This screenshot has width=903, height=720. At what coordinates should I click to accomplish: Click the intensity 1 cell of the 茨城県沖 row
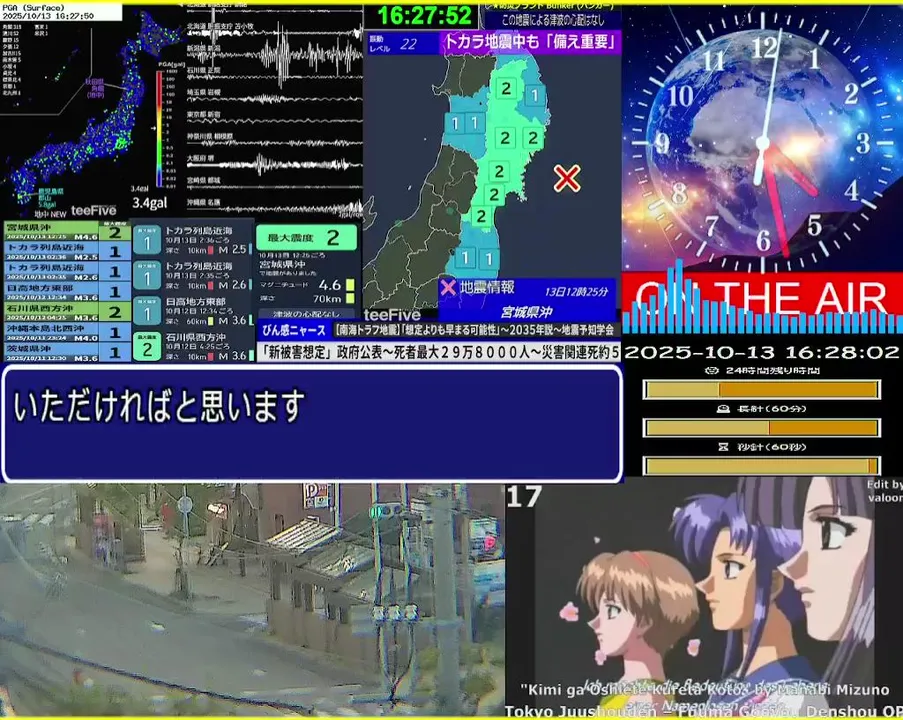point(115,353)
